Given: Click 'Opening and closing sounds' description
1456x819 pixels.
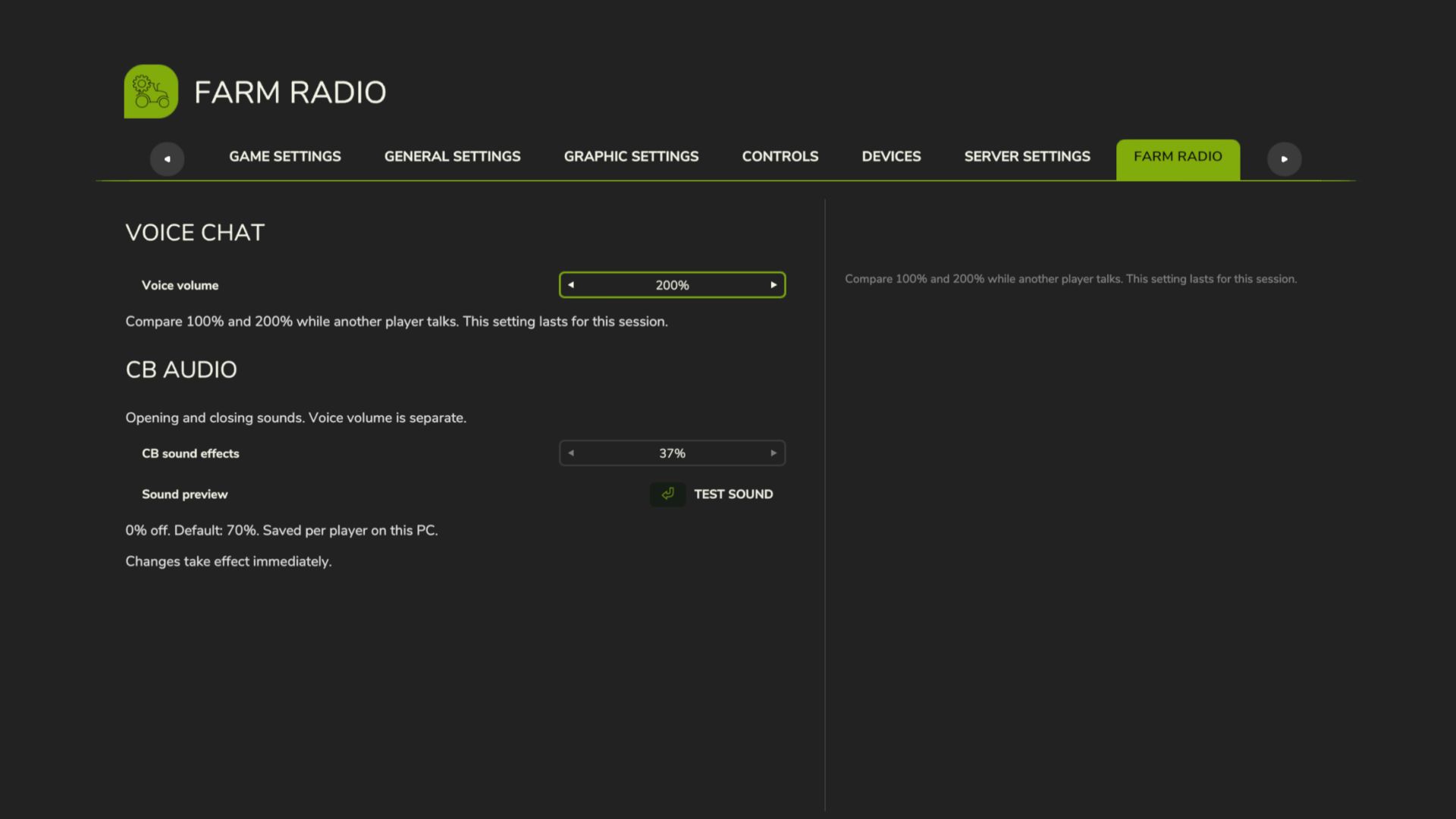Looking at the screenshot, I should pos(296,418).
